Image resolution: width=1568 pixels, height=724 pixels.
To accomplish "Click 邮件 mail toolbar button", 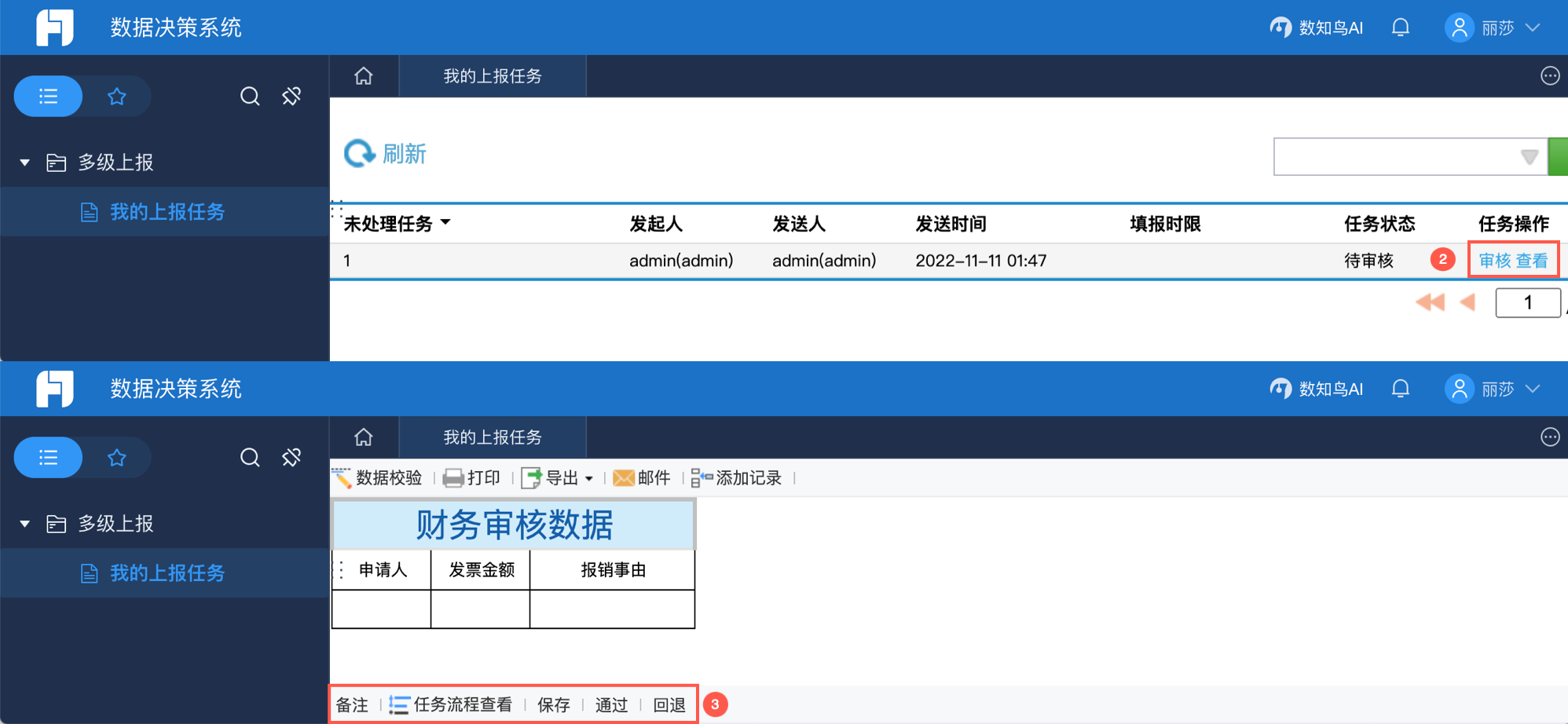I will coord(642,477).
